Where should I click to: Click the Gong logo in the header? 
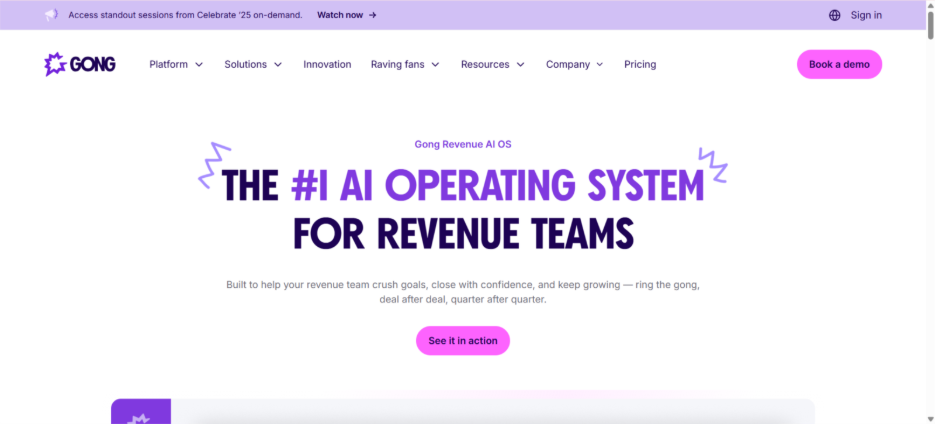tap(80, 64)
